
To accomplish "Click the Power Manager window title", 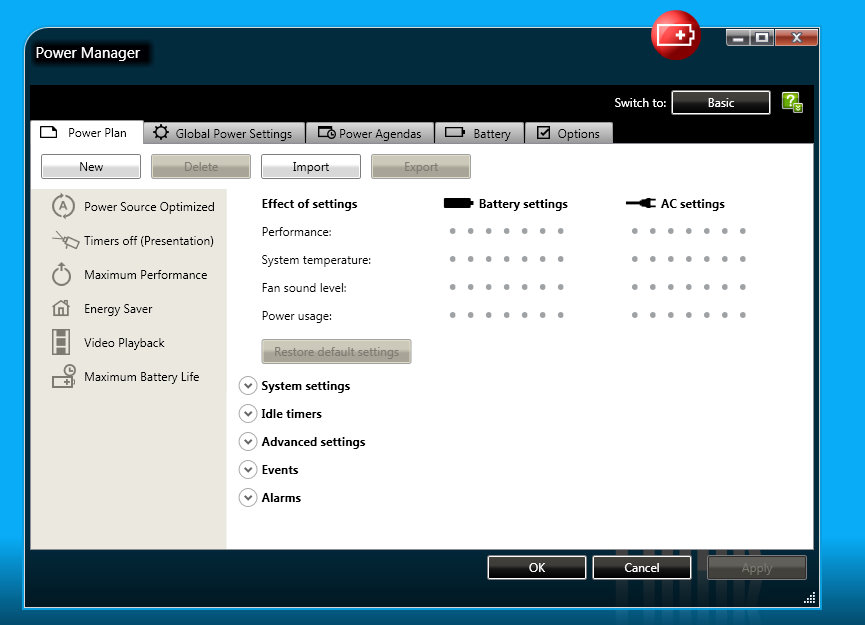I will tap(88, 53).
